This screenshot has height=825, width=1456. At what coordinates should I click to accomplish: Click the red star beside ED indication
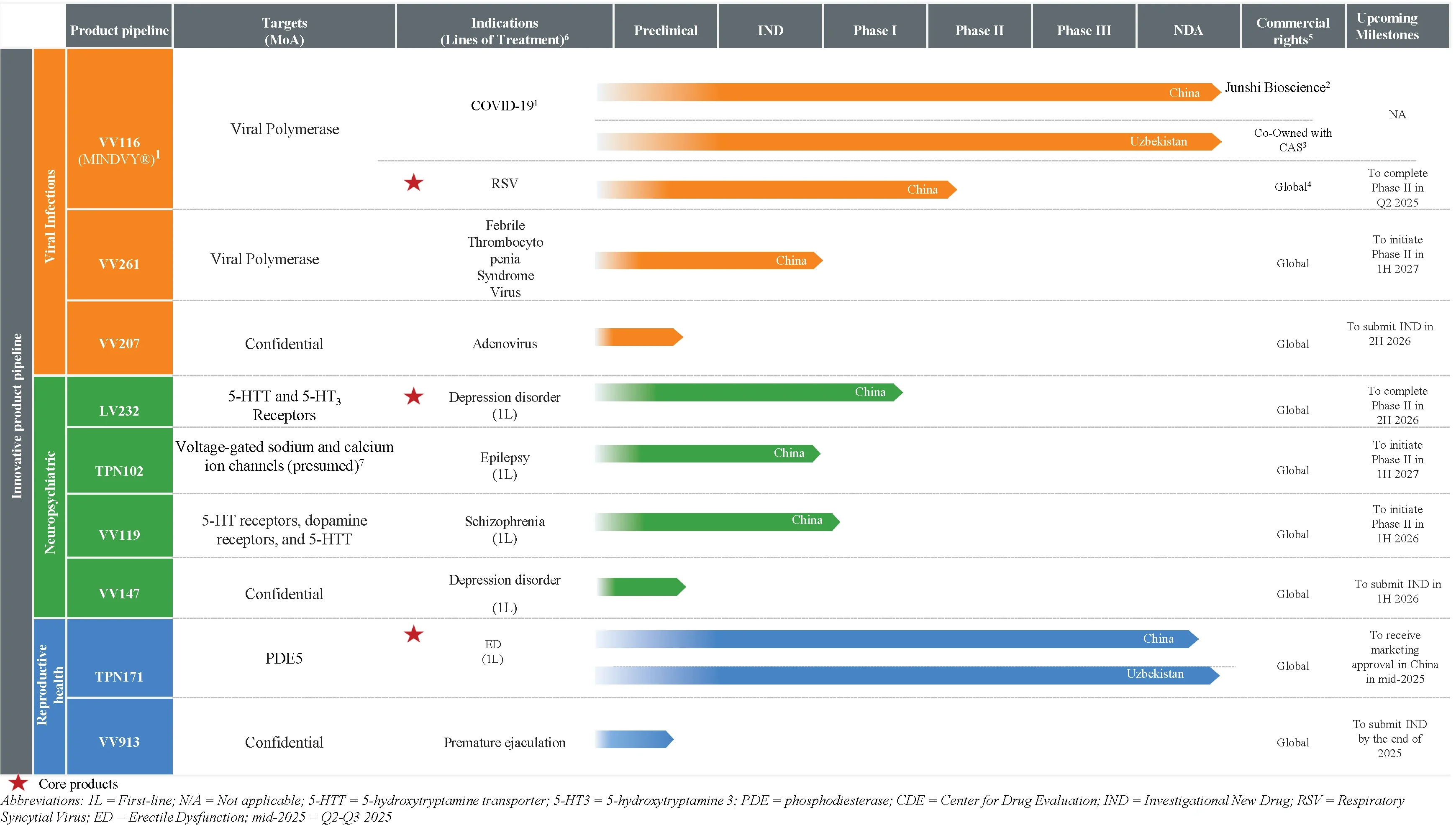click(x=413, y=634)
